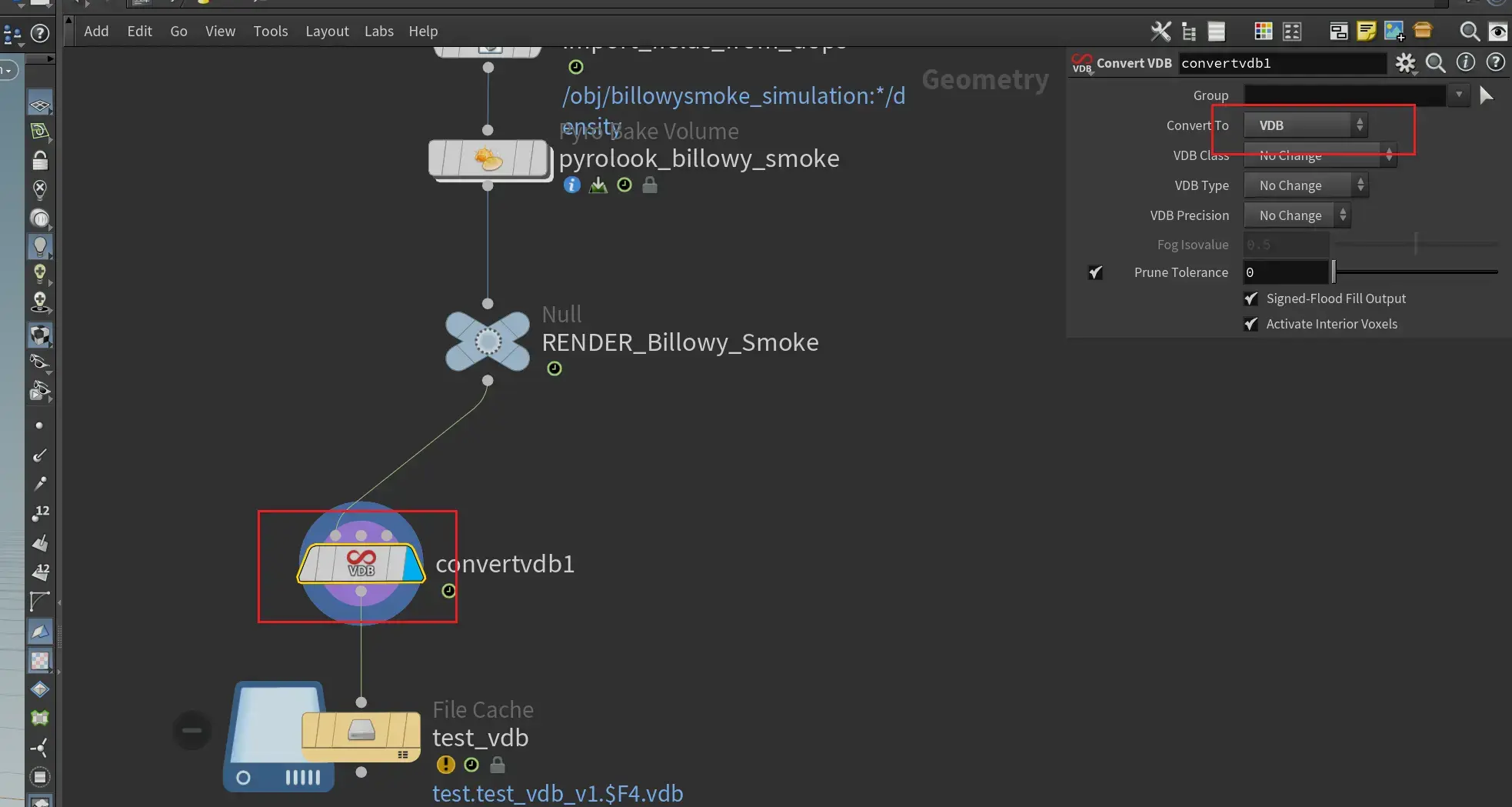Disable Signed-Flood Fill Output
The width and height of the screenshot is (1512, 807).
click(x=1251, y=298)
